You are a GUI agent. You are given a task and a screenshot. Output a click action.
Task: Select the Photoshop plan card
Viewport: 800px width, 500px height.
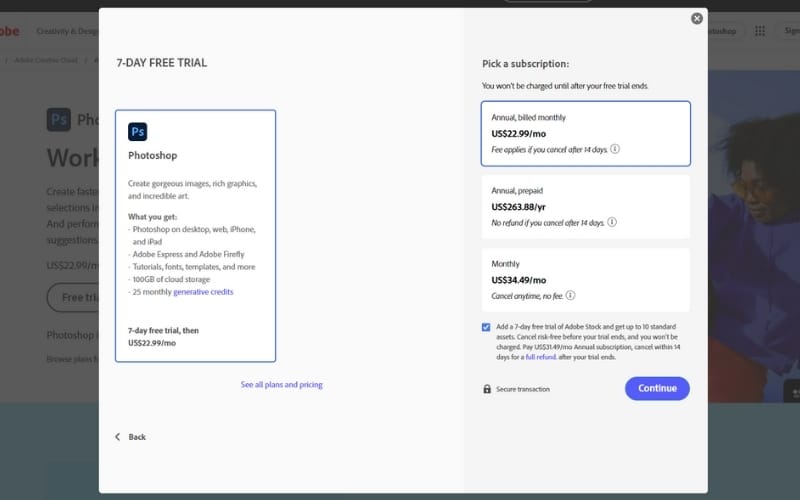click(195, 235)
